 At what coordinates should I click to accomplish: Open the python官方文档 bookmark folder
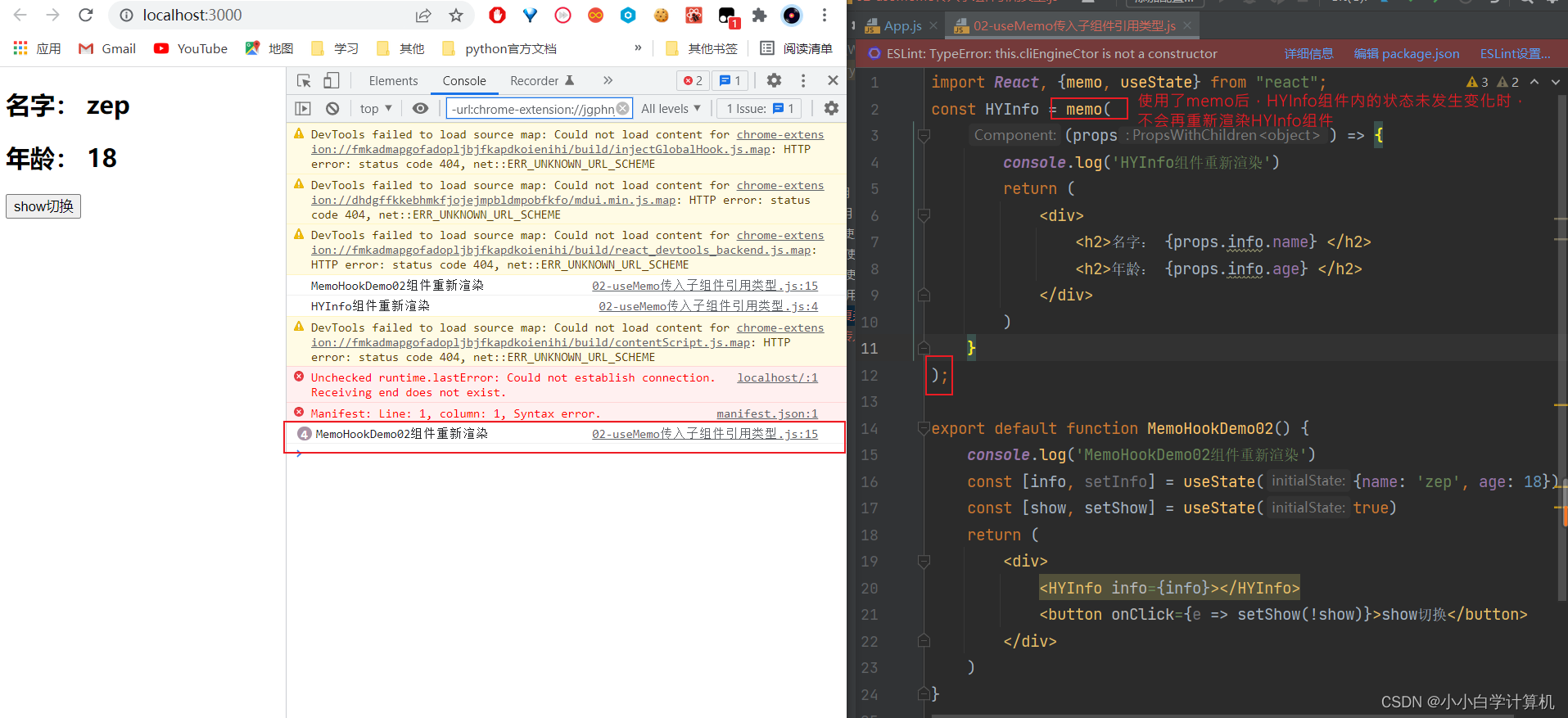[x=499, y=48]
